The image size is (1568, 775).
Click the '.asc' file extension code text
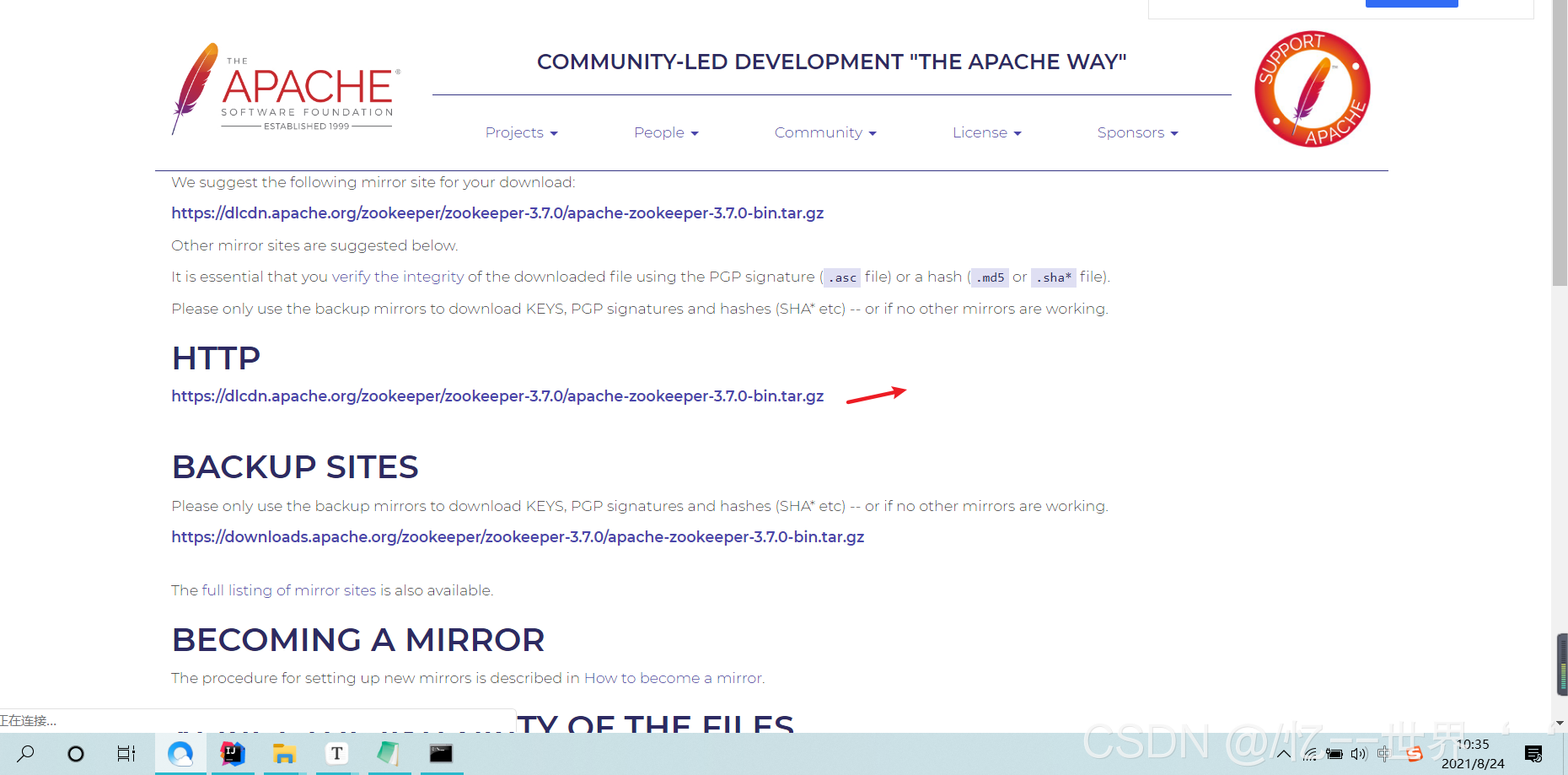(842, 277)
